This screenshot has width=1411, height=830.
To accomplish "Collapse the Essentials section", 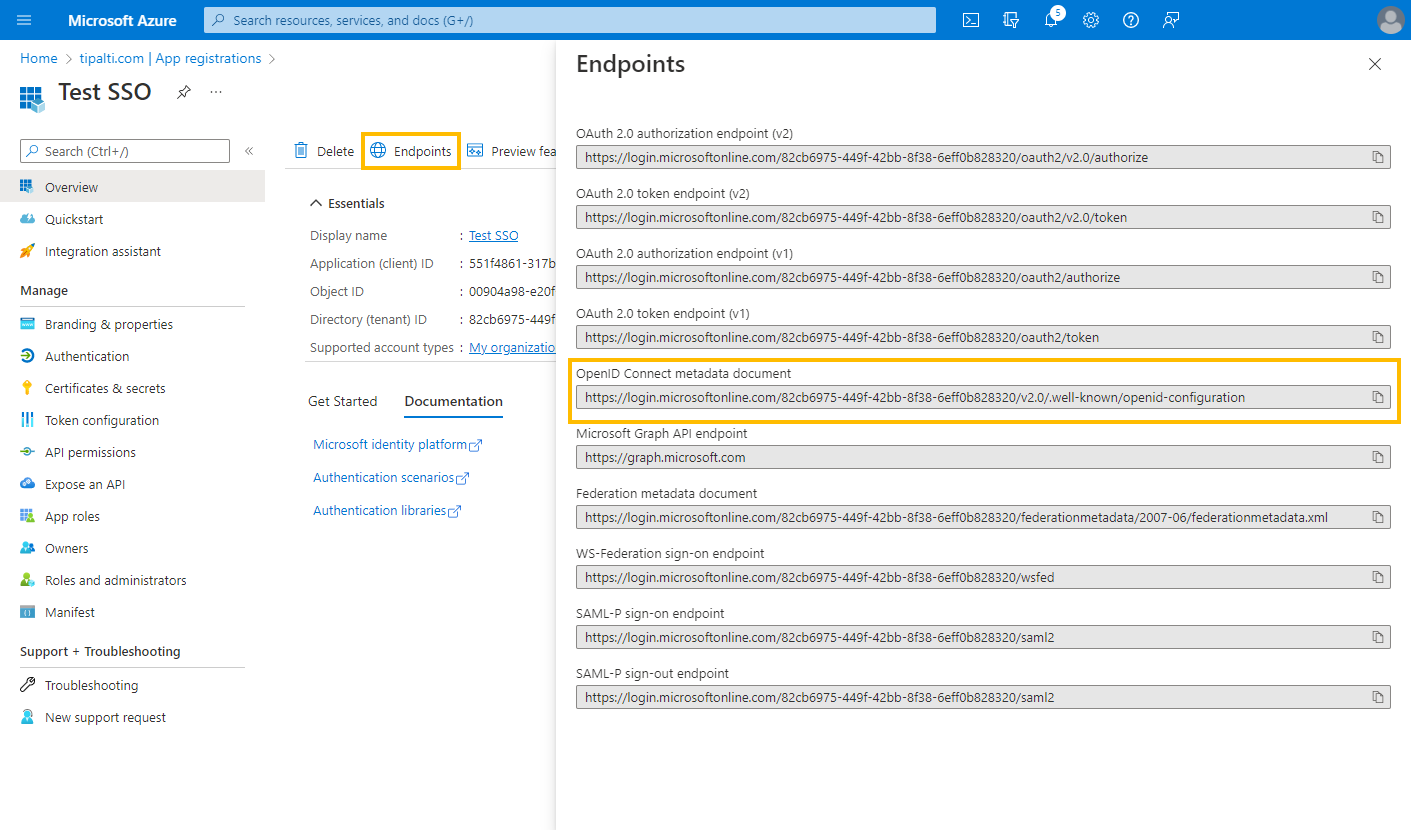I will 316,203.
